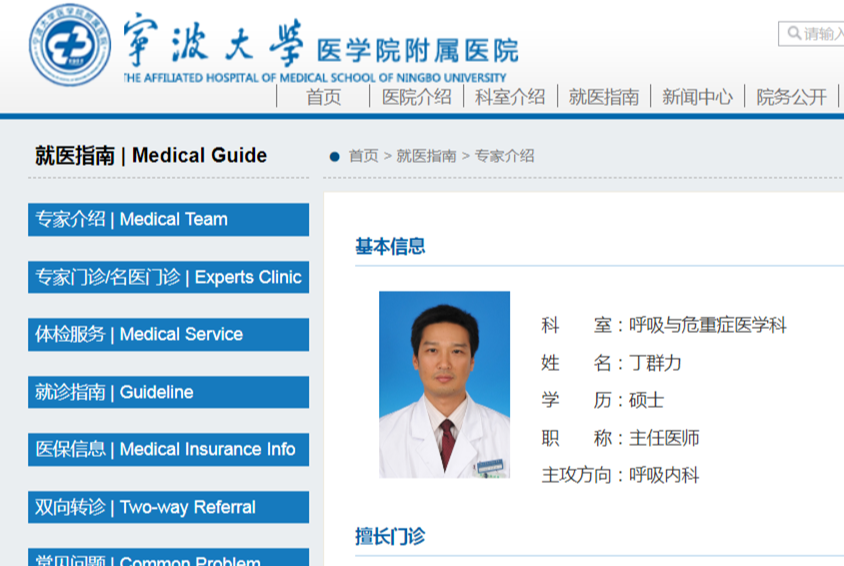This screenshot has width=844, height=566.
Task: Click the search input field
Action: tap(822, 34)
